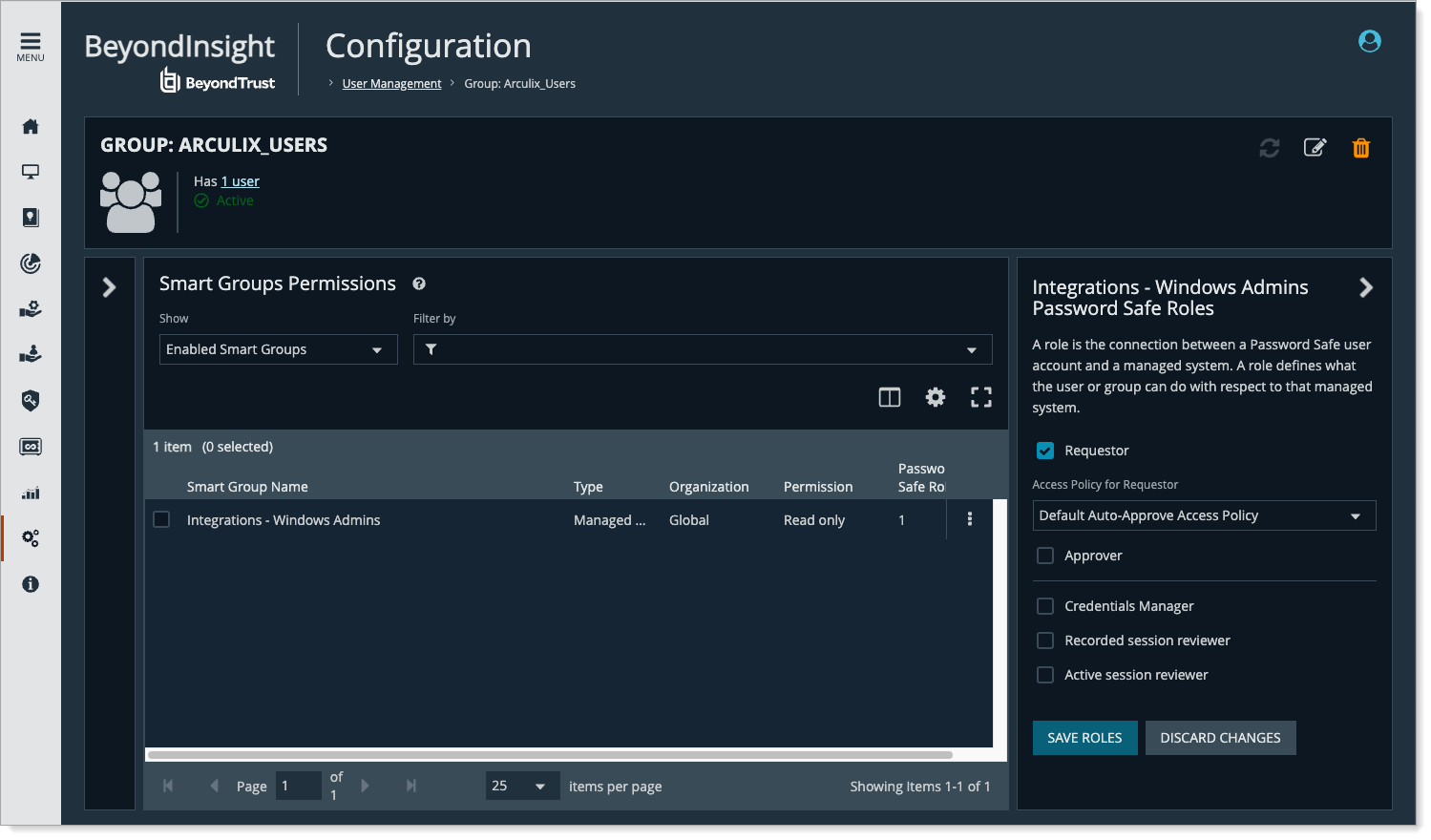Refresh the group details
This screenshot has width=1431, height=840.
pos(1269,148)
